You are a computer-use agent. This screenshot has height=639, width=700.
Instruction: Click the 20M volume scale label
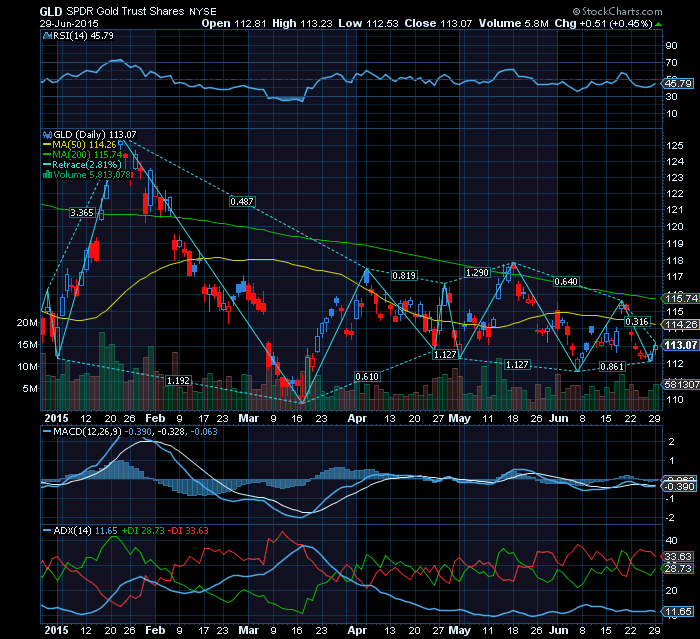(27, 322)
